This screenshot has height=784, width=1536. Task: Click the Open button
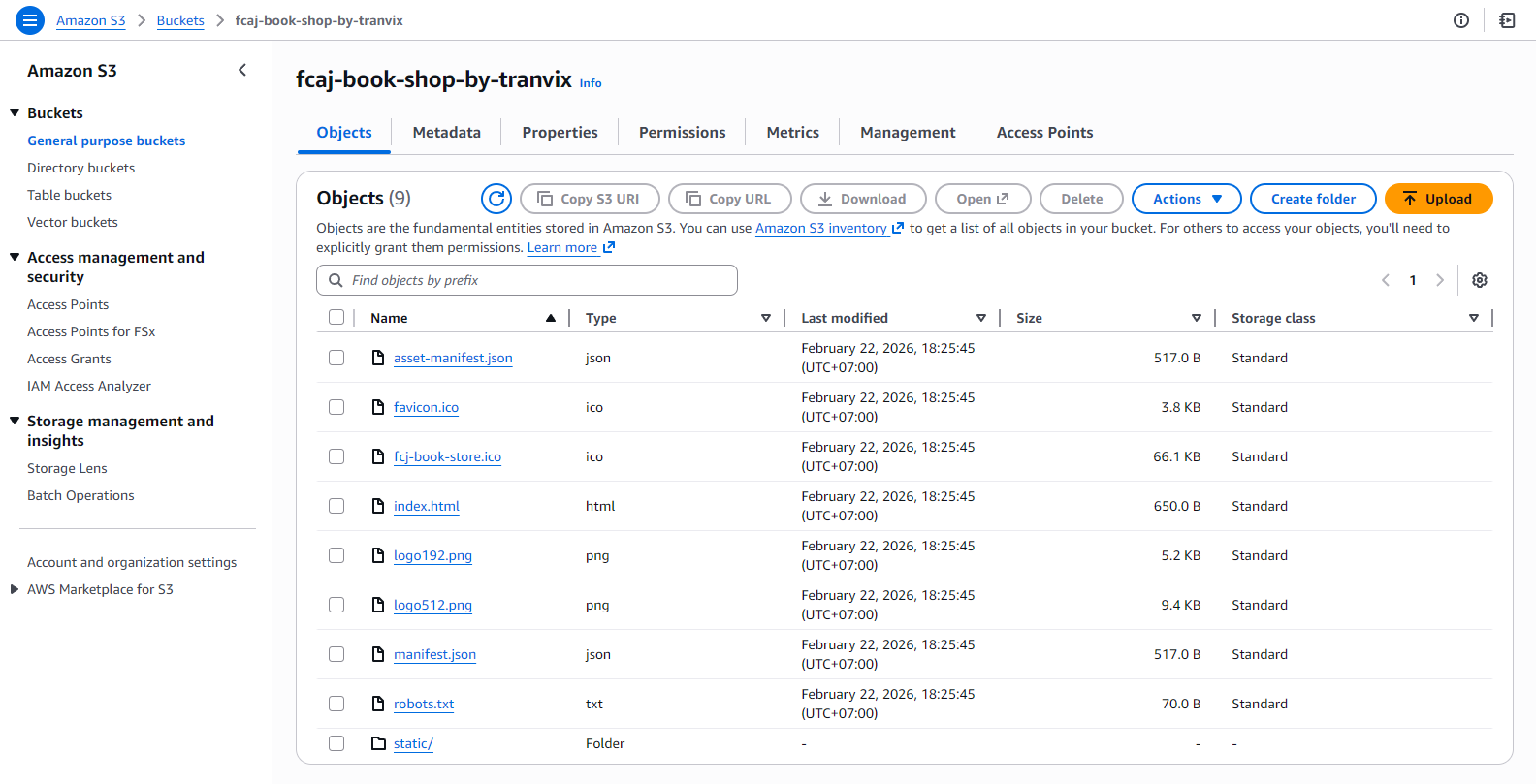point(983,199)
